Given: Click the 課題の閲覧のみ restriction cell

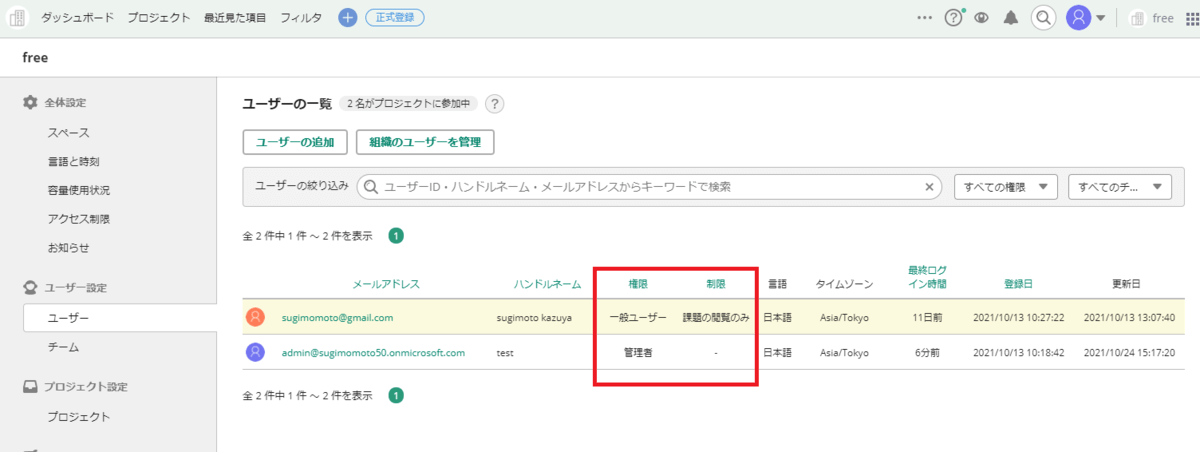Looking at the screenshot, I should pyautogui.click(x=716, y=317).
